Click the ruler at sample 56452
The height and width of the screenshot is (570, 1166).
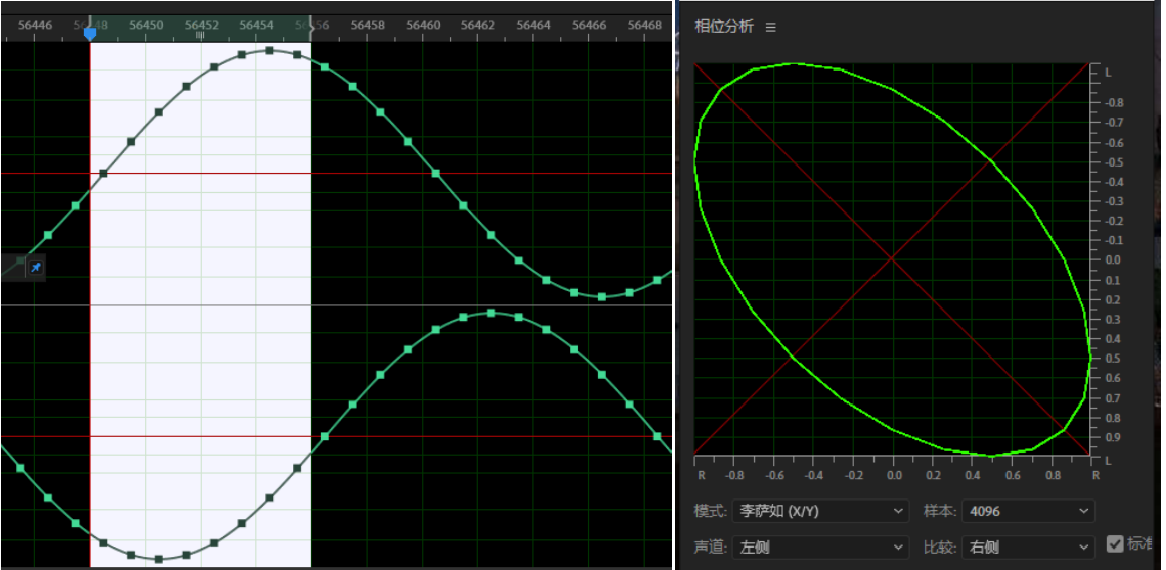[202, 24]
